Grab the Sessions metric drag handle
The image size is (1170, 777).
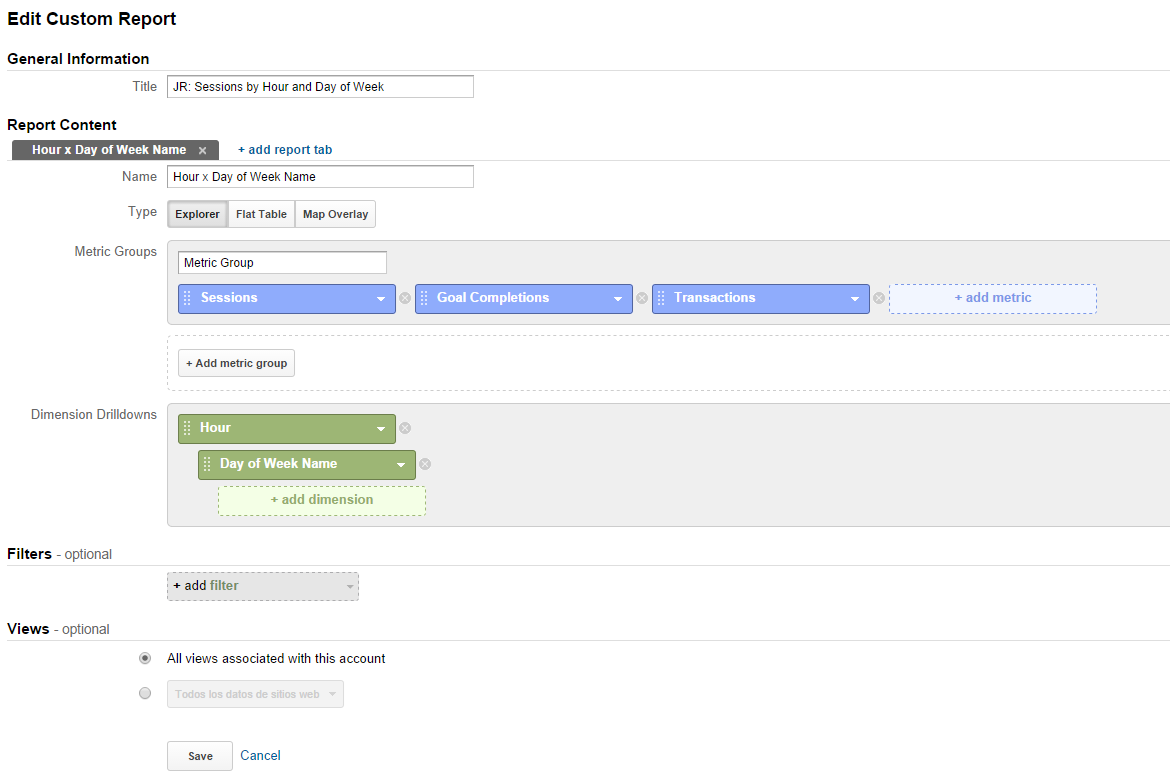pos(187,298)
